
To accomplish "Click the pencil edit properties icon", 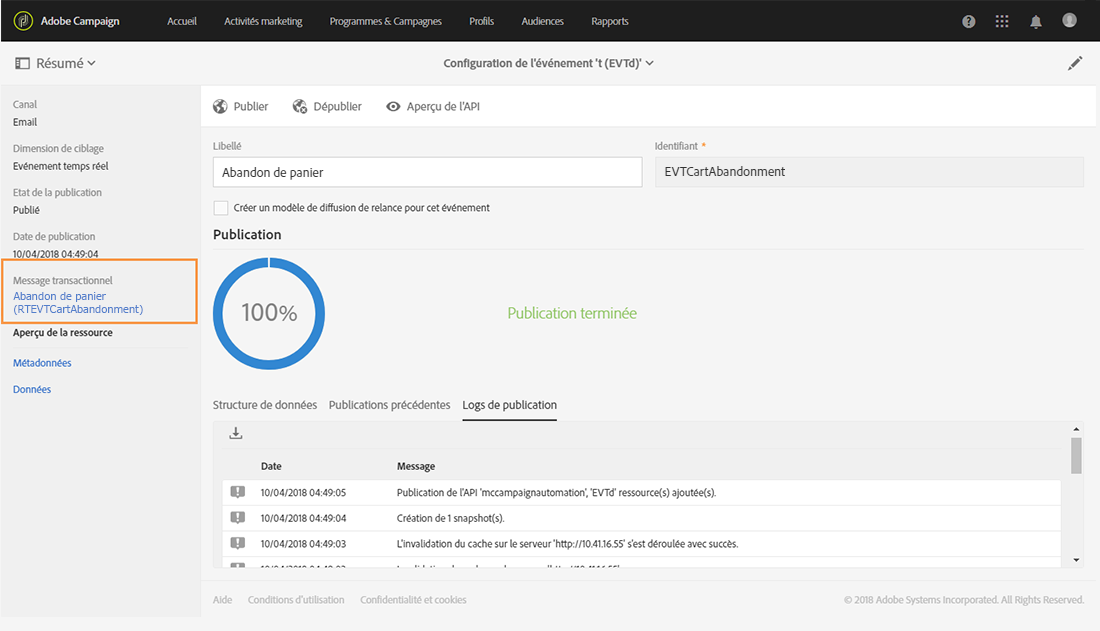I will tap(1075, 63).
